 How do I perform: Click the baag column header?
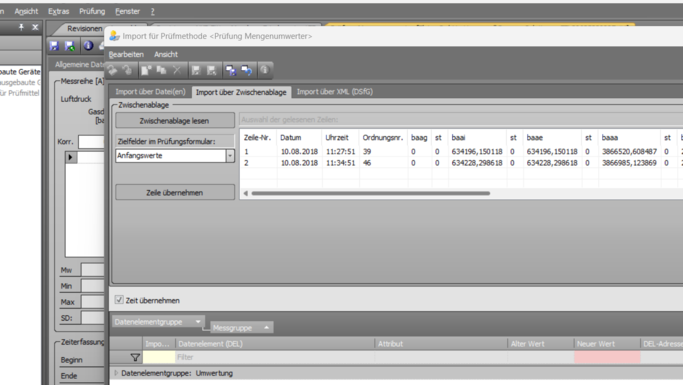(419, 138)
